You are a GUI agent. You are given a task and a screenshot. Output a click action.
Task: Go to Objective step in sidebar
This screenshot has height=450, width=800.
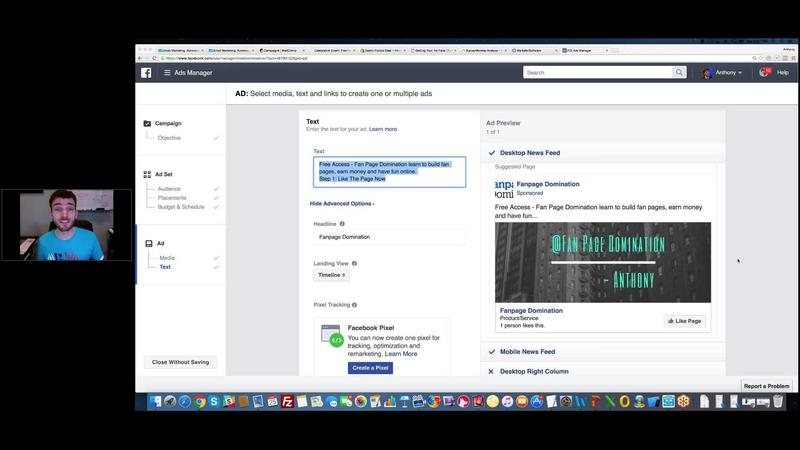tap(169, 138)
